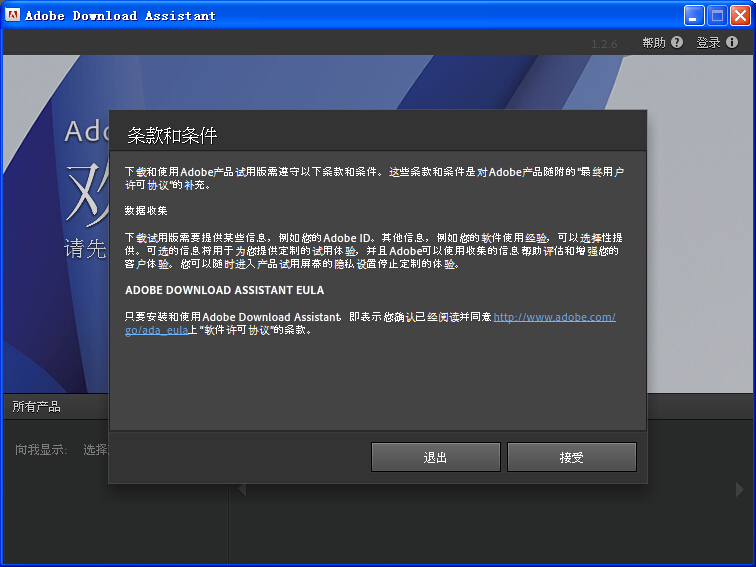Viewport: 756px width, 567px height.
Task: Click the right carousel arrow
Action: (x=740, y=489)
